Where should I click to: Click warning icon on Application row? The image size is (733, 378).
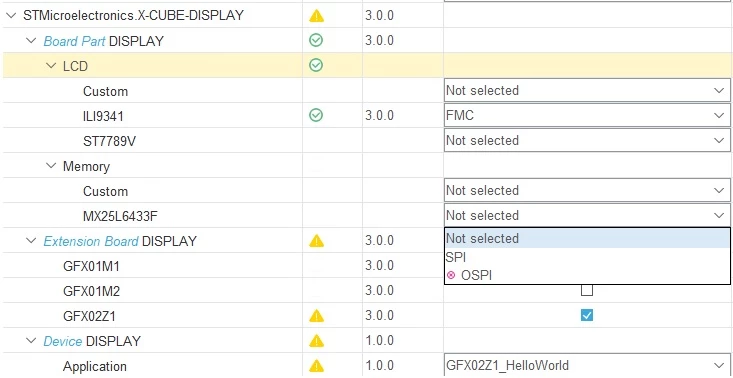pos(316,366)
